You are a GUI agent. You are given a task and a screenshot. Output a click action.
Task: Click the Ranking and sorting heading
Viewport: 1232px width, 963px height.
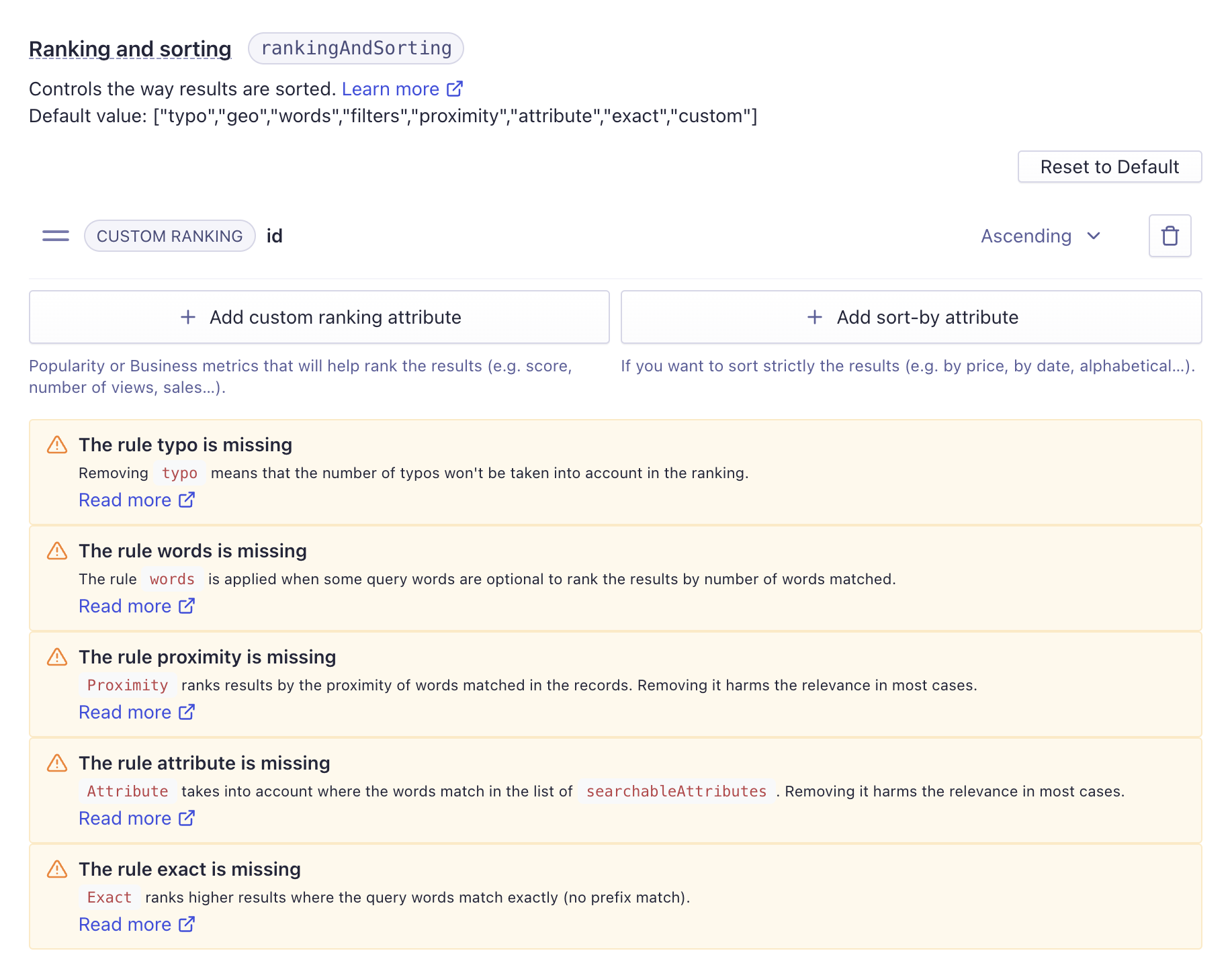(x=130, y=49)
